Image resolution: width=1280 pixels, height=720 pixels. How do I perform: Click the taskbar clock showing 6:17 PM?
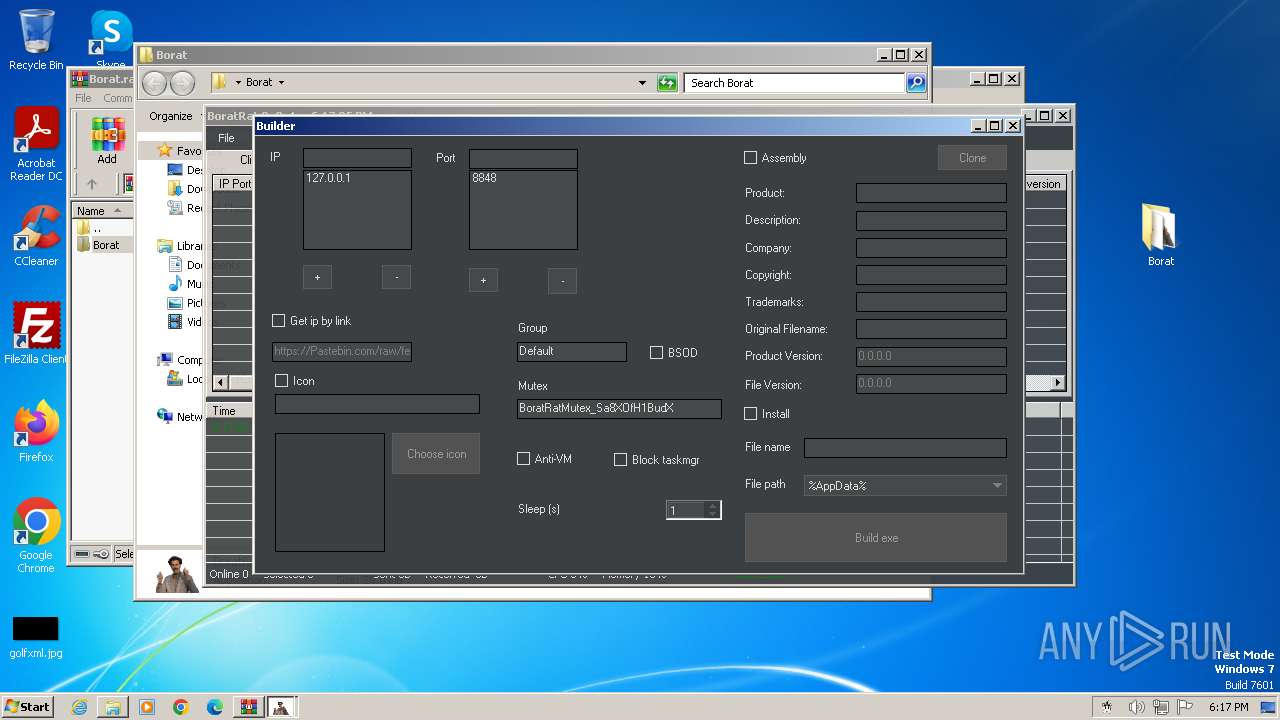[x=1228, y=707]
